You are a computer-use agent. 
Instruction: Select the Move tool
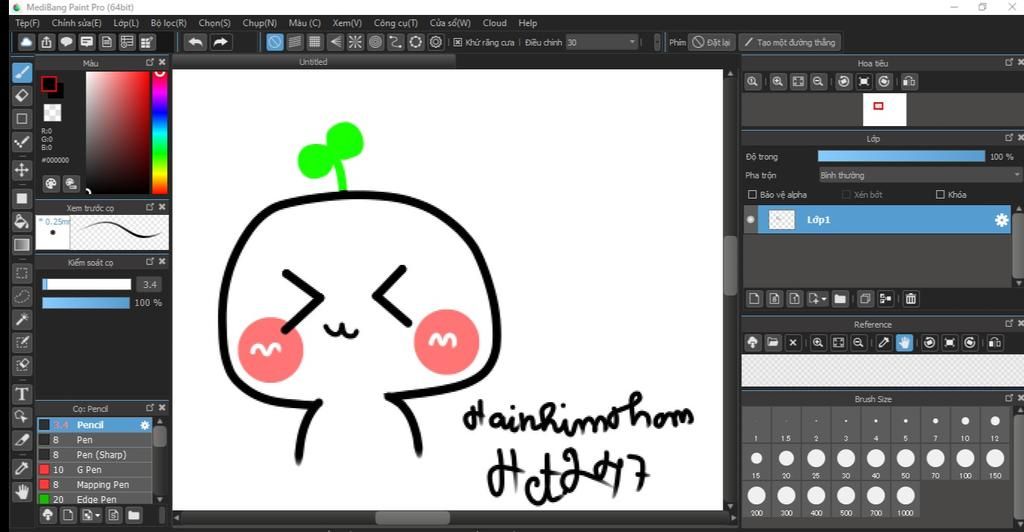[x=22, y=170]
